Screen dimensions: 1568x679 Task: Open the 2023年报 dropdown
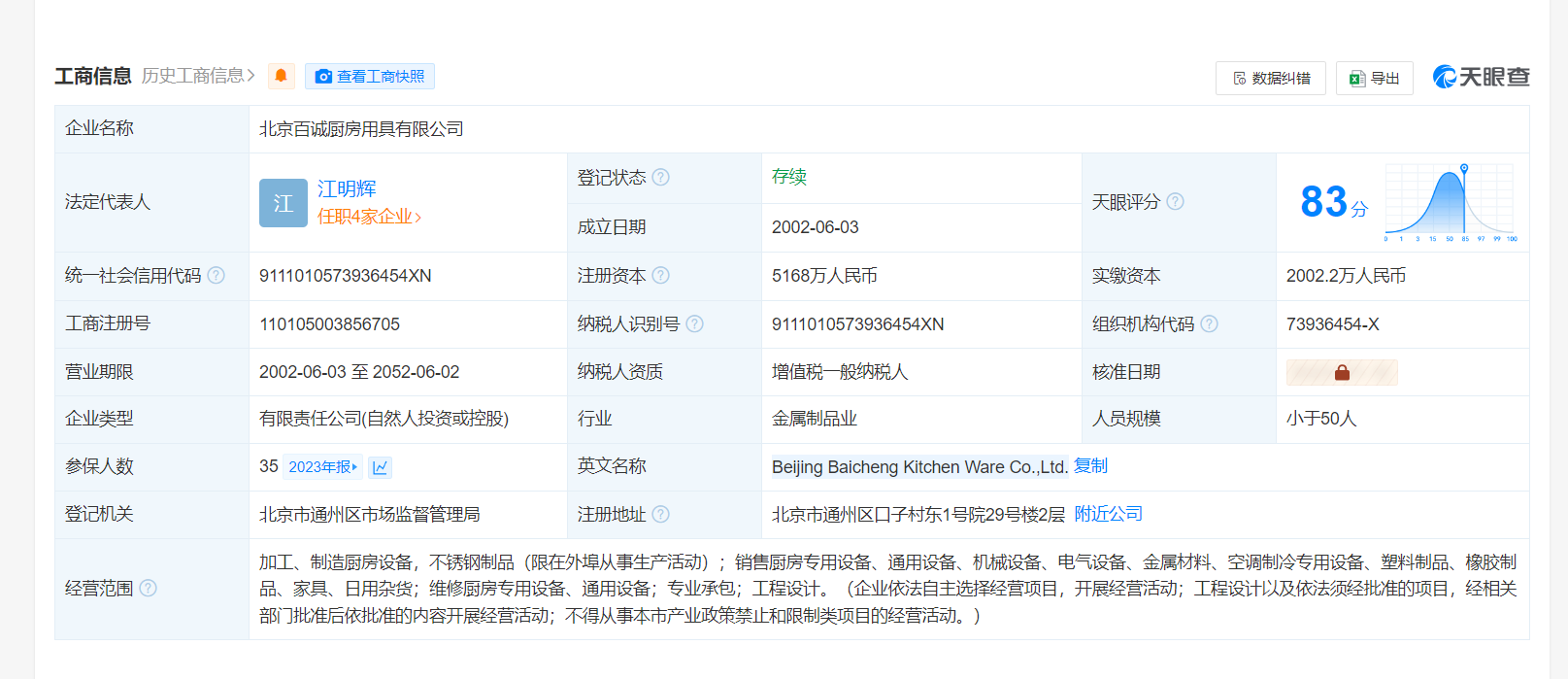point(323,467)
